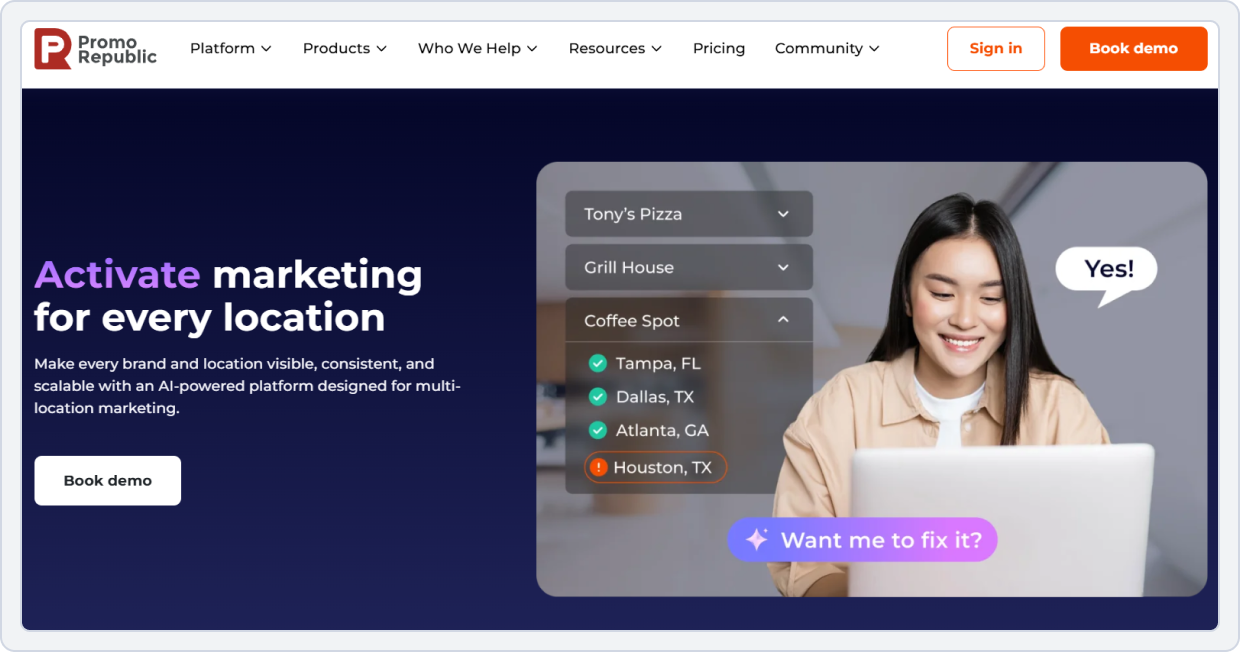Click the green checkmark beside Dallas, TX
Viewport: 1240px width, 652px height.
coord(597,396)
